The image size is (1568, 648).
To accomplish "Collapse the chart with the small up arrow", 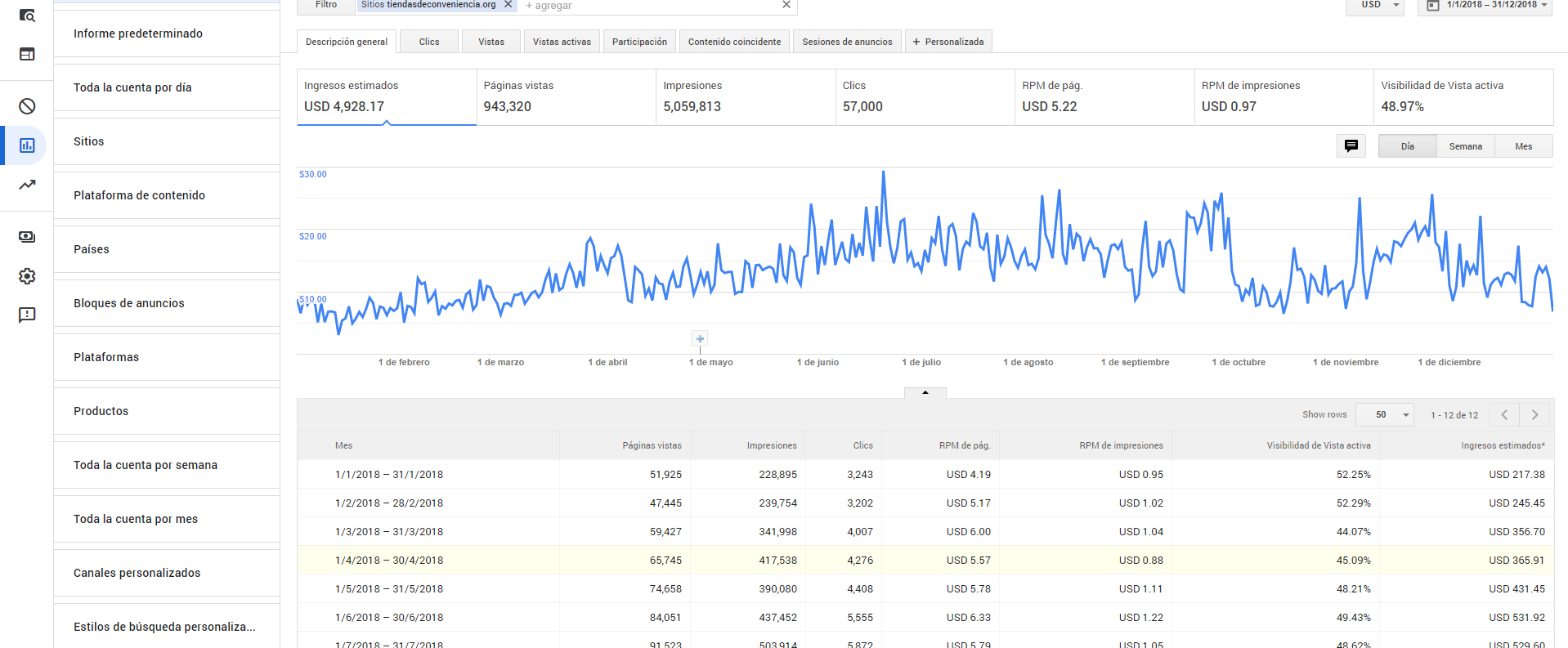I will tap(925, 393).
